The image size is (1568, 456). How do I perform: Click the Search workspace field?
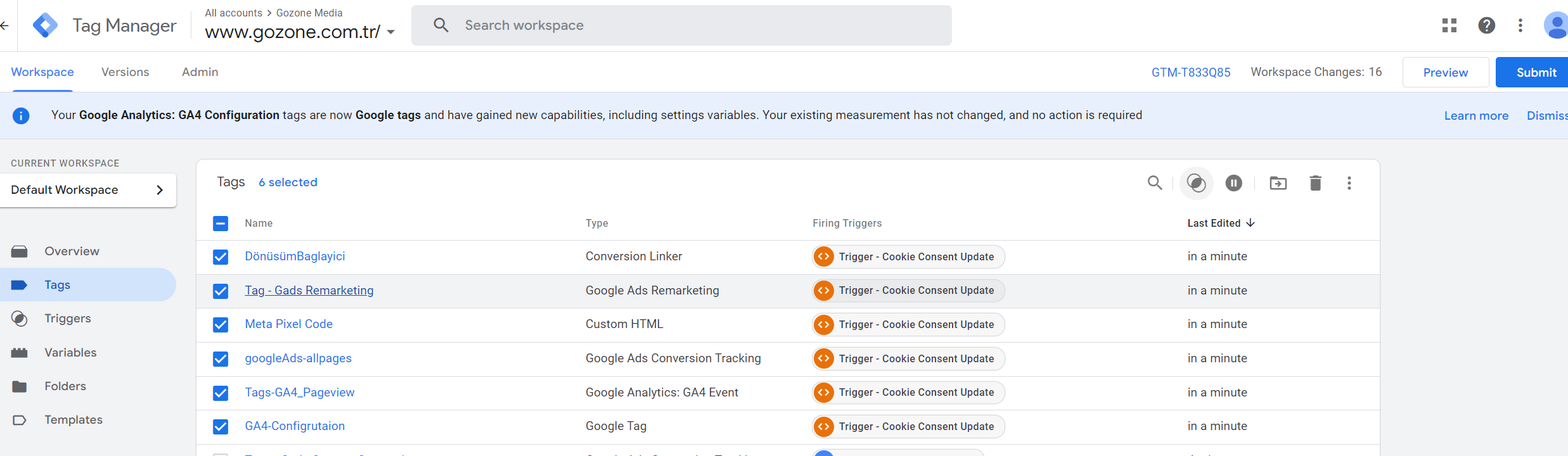681,25
